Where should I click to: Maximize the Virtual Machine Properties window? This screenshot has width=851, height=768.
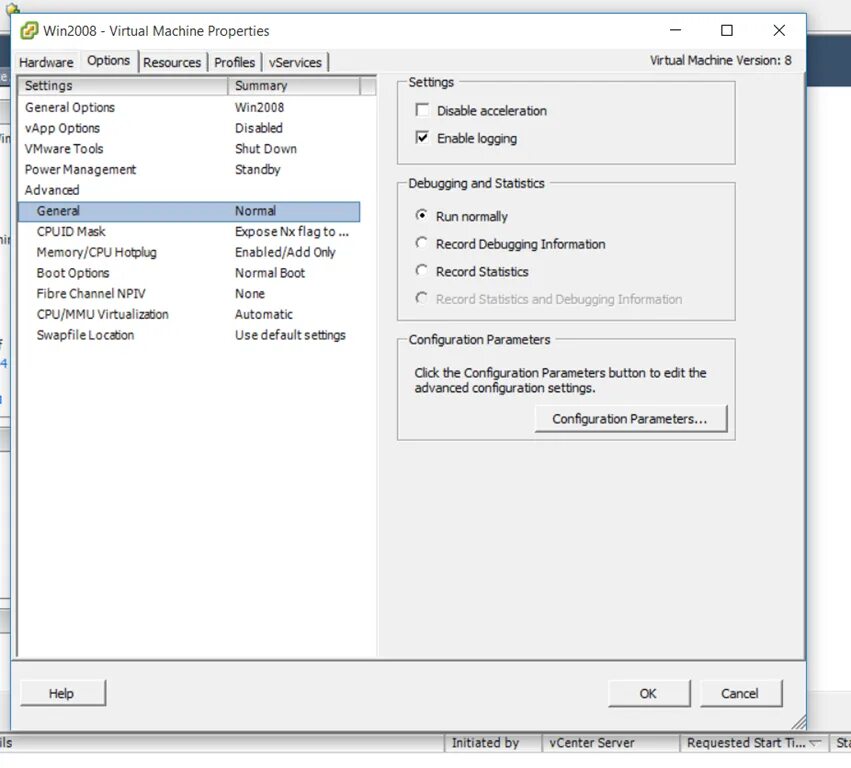coord(727,30)
